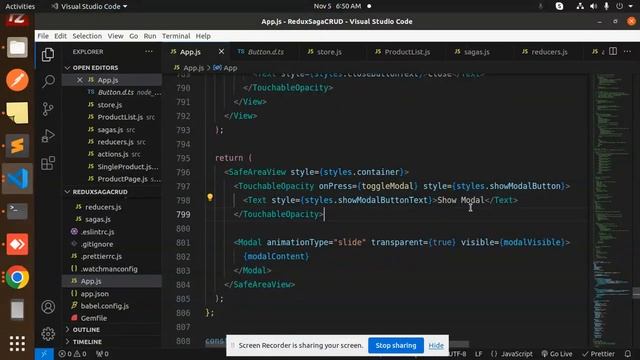
Task: Open SingleProduct.js in Open Editors
Action: pos(127,167)
